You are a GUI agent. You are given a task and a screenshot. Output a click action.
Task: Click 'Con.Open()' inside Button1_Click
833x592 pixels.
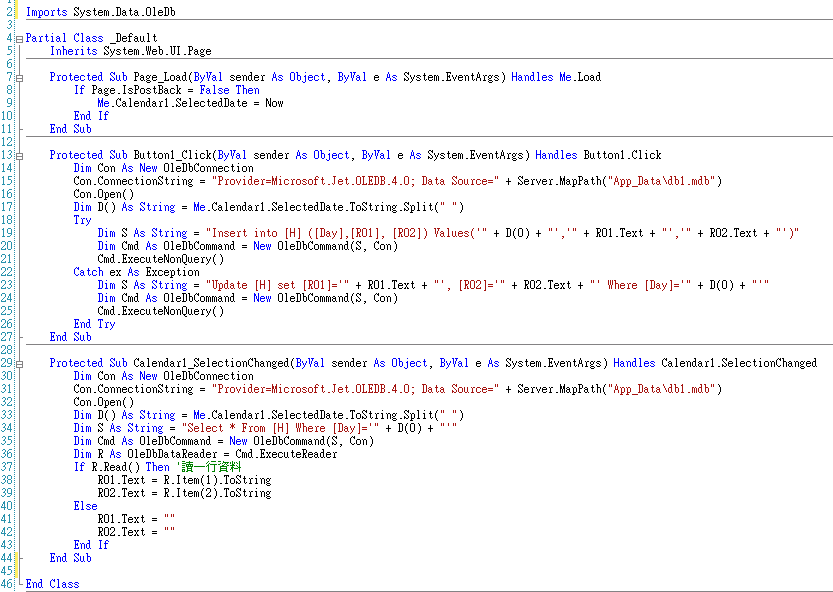pos(104,194)
